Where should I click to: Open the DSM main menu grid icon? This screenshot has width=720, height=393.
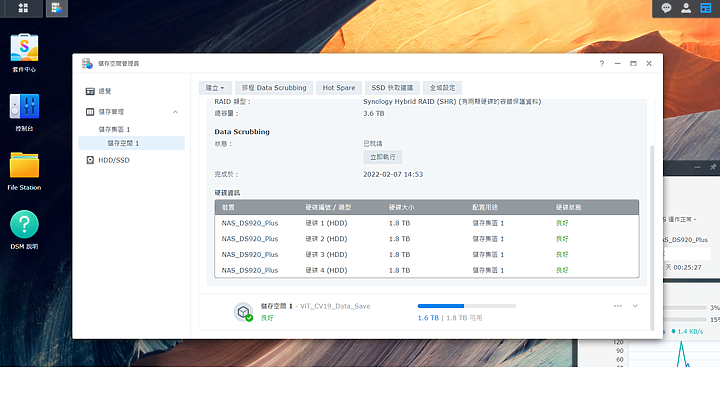[x=23, y=8]
